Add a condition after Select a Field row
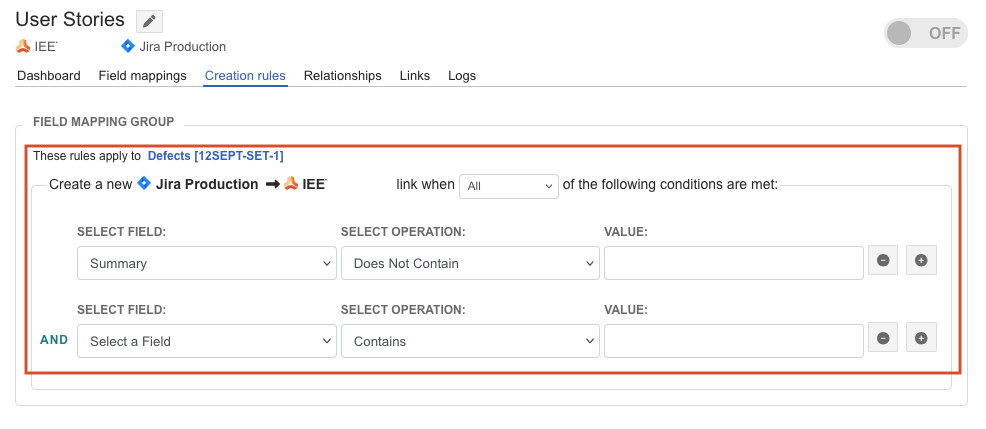This screenshot has width=986, height=429. (921, 338)
